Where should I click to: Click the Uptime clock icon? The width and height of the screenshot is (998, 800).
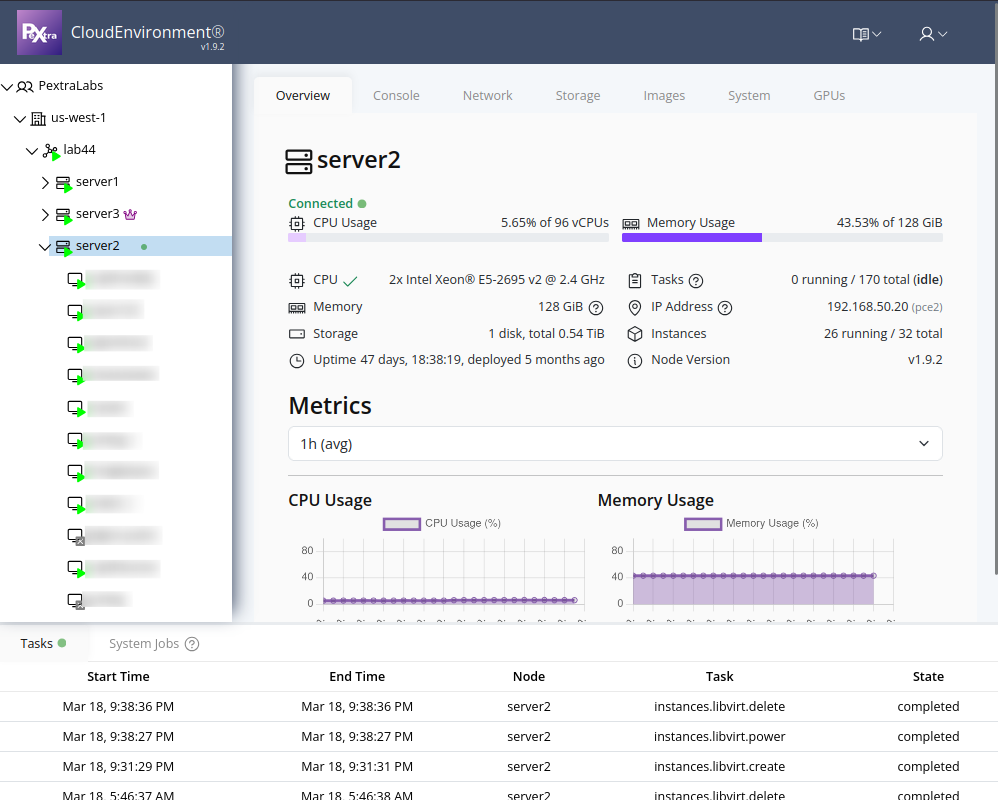point(297,361)
